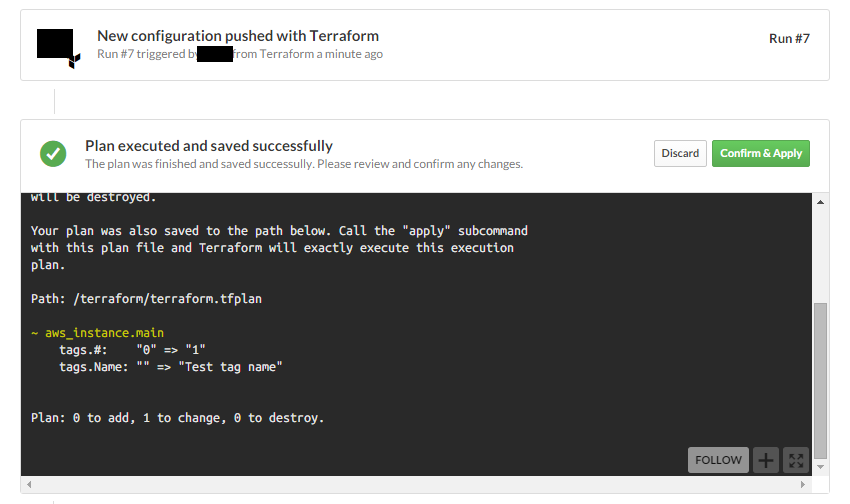Click the horizontal scrollbar track

[x=417, y=484]
